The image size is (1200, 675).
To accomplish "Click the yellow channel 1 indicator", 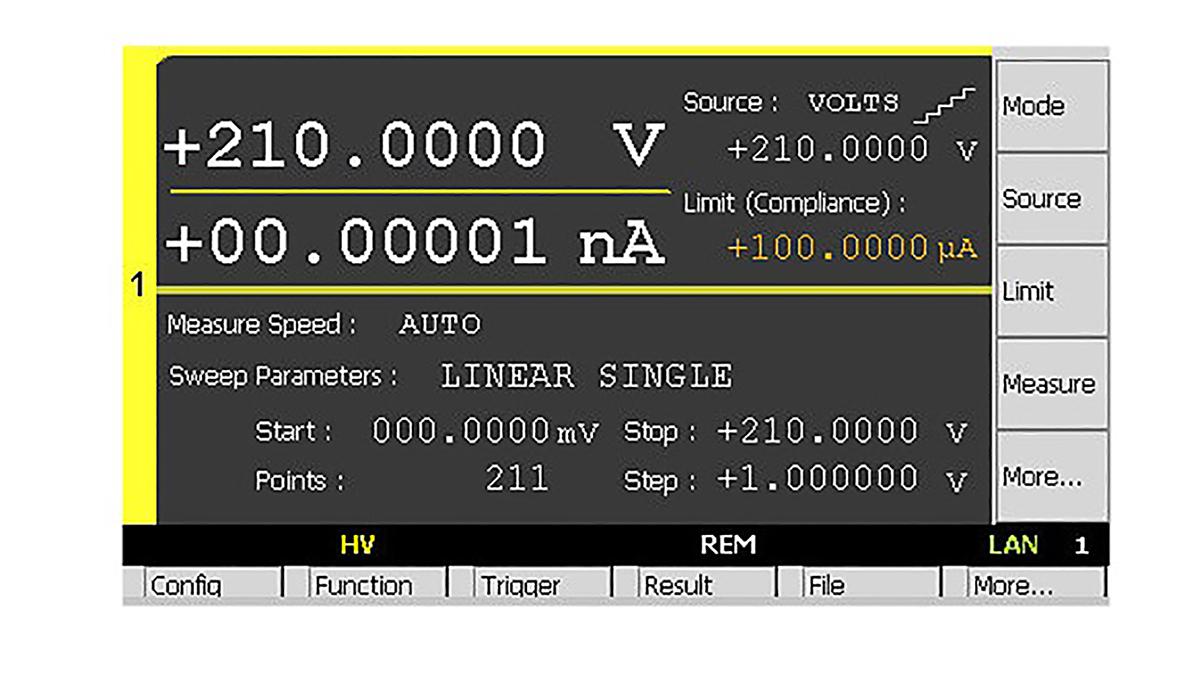I will pos(139,286).
